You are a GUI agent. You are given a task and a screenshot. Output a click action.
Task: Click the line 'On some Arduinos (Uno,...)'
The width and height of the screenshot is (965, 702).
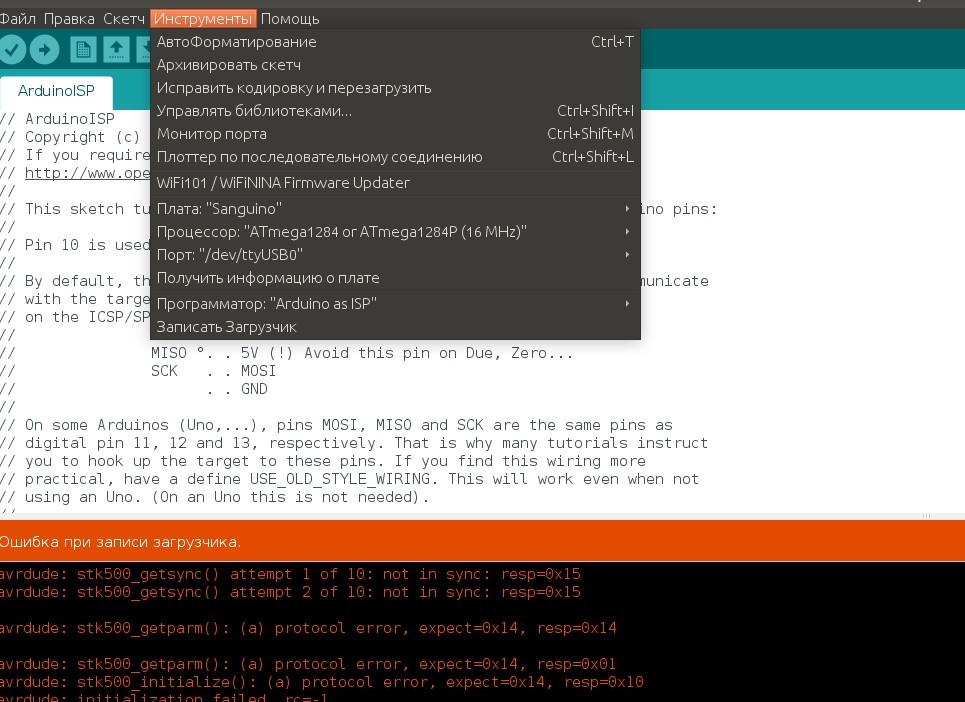pyautogui.click(x=336, y=425)
